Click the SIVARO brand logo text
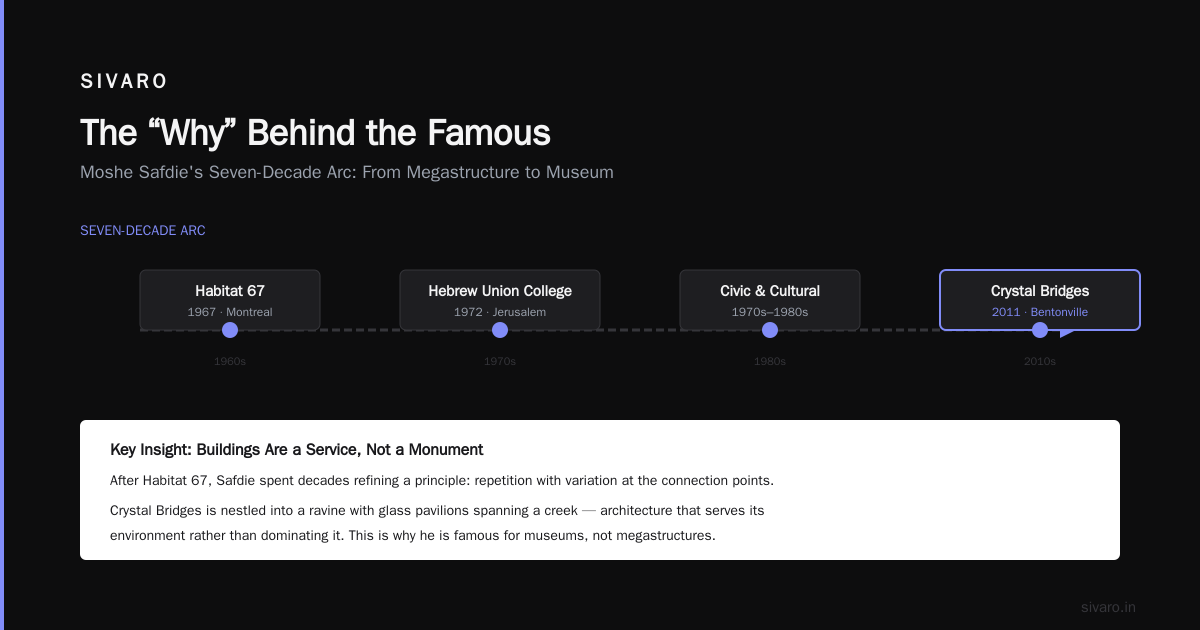The height and width of the screenshot is (630, 1200). click(124, 82)
